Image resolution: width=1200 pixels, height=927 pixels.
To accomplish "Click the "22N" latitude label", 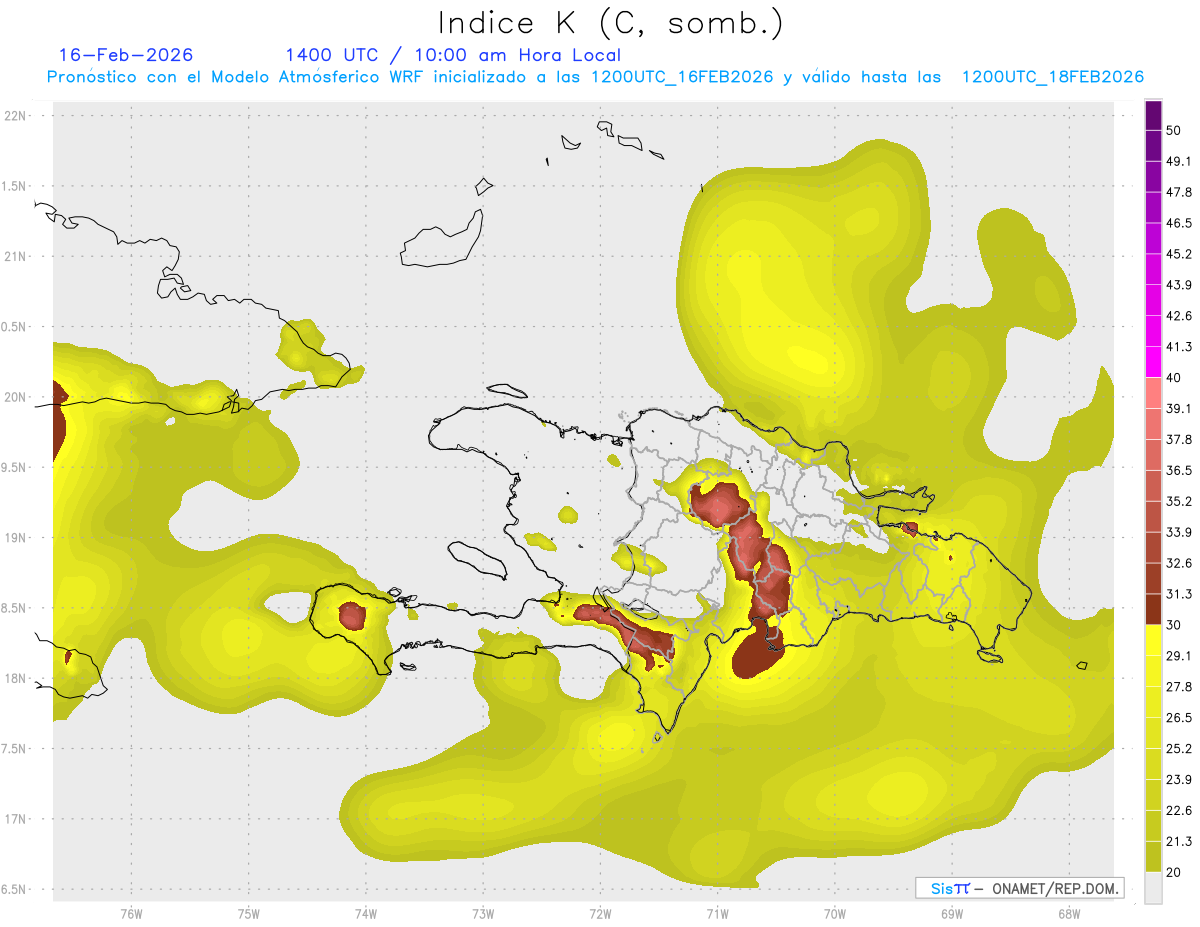I will click(14, 116).
